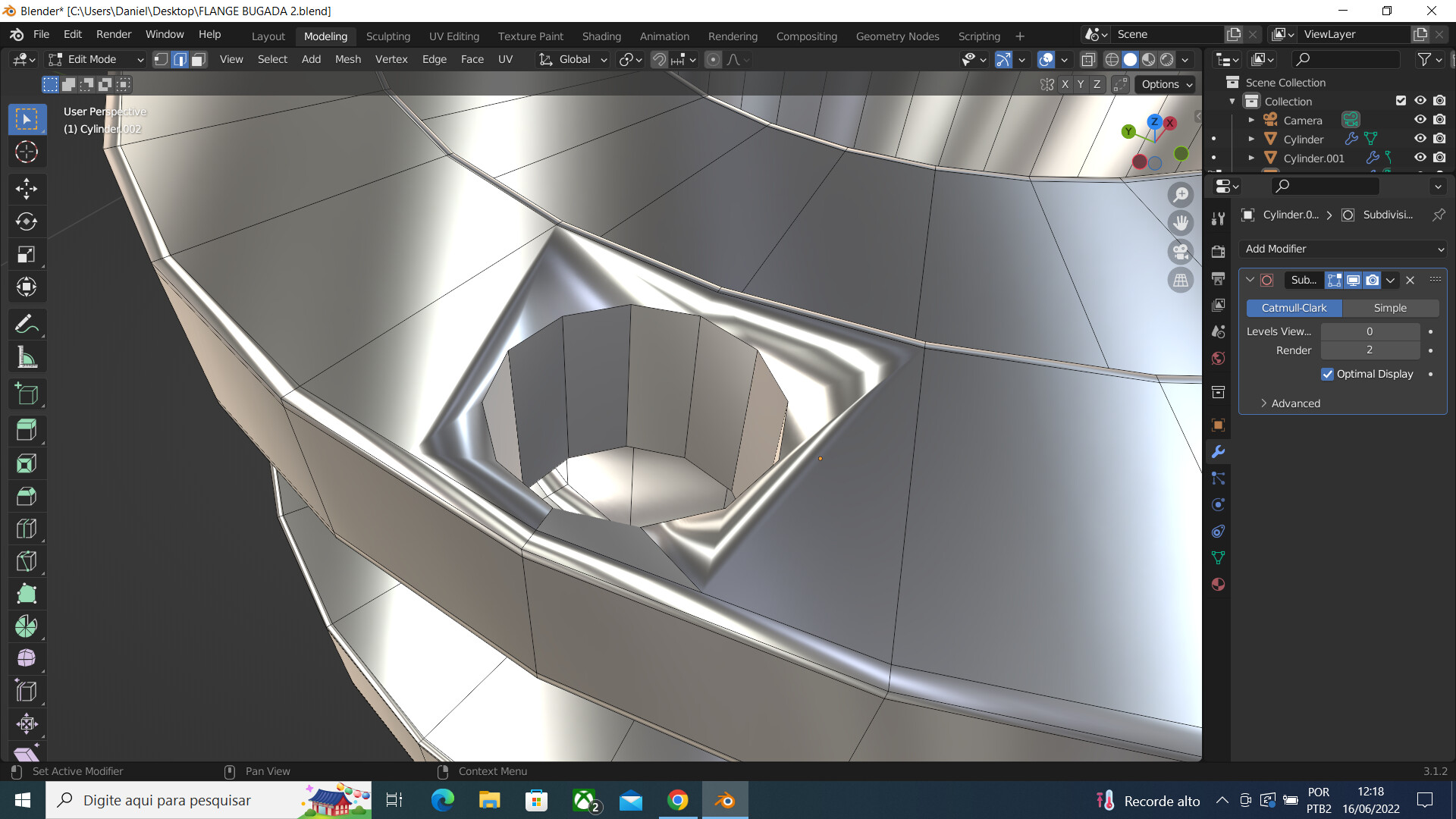Click the viewport zoom magnifier icon
The width and height of the screenshot is (1456, 819).
point(1181,195)
